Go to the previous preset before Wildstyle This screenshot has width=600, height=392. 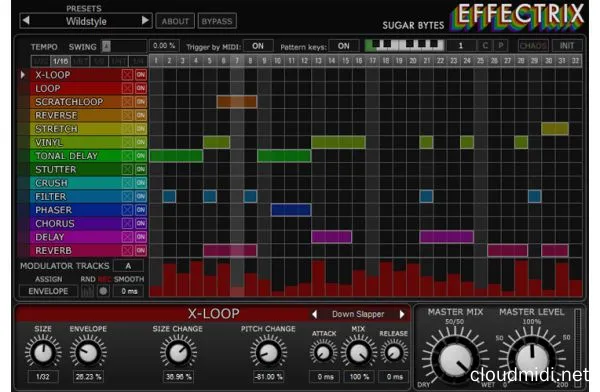pos(26,20)
